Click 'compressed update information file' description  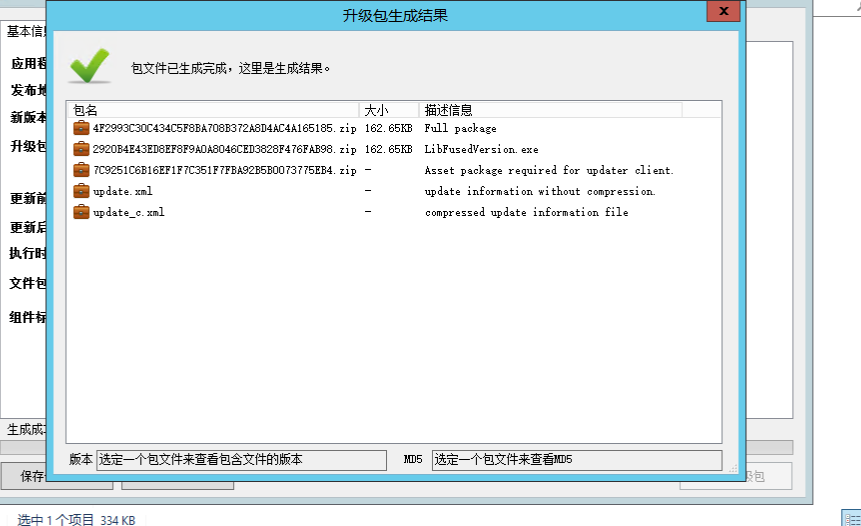click(526, 212)
